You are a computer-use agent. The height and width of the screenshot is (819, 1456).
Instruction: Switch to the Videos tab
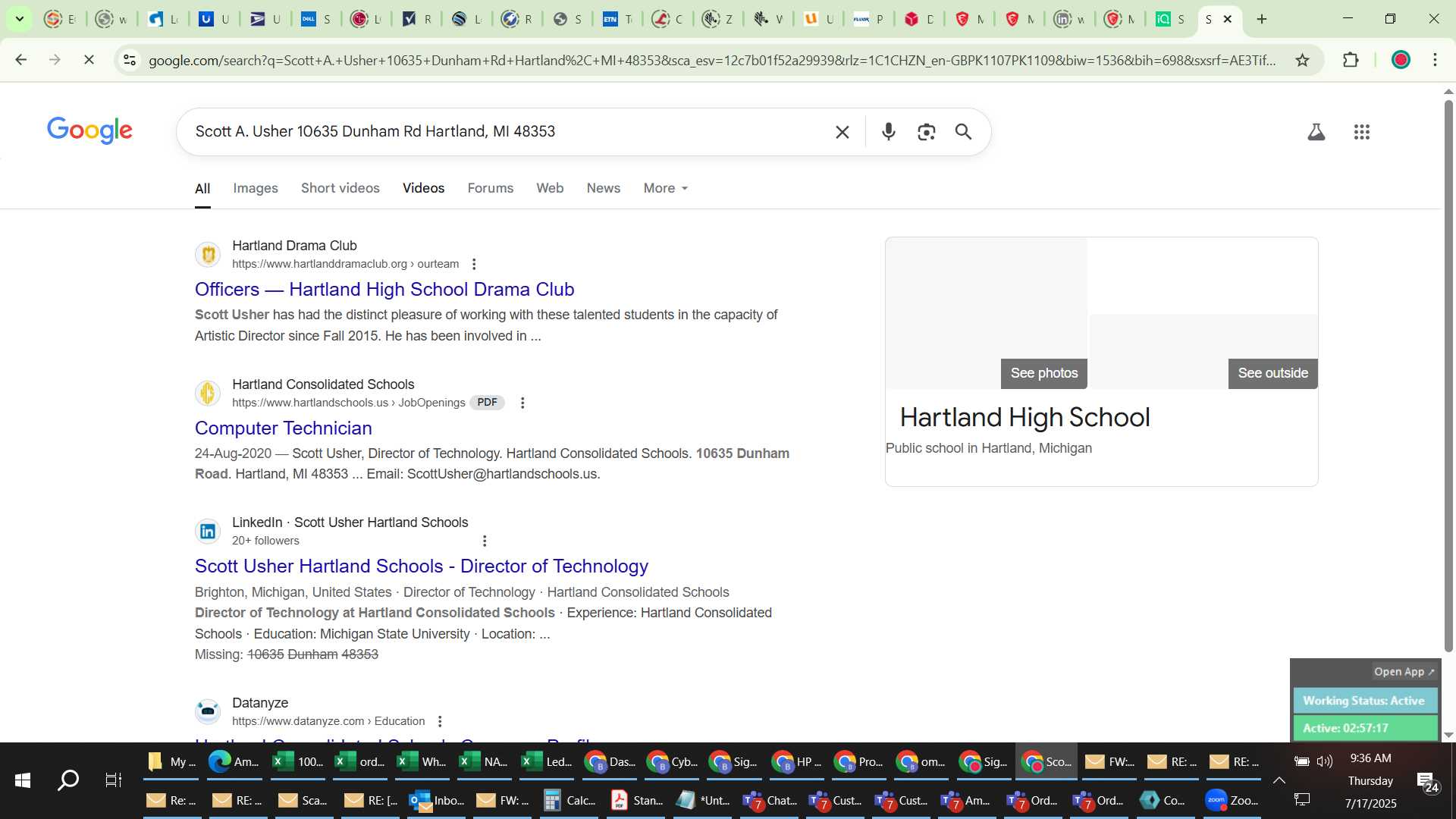[423, 188]
